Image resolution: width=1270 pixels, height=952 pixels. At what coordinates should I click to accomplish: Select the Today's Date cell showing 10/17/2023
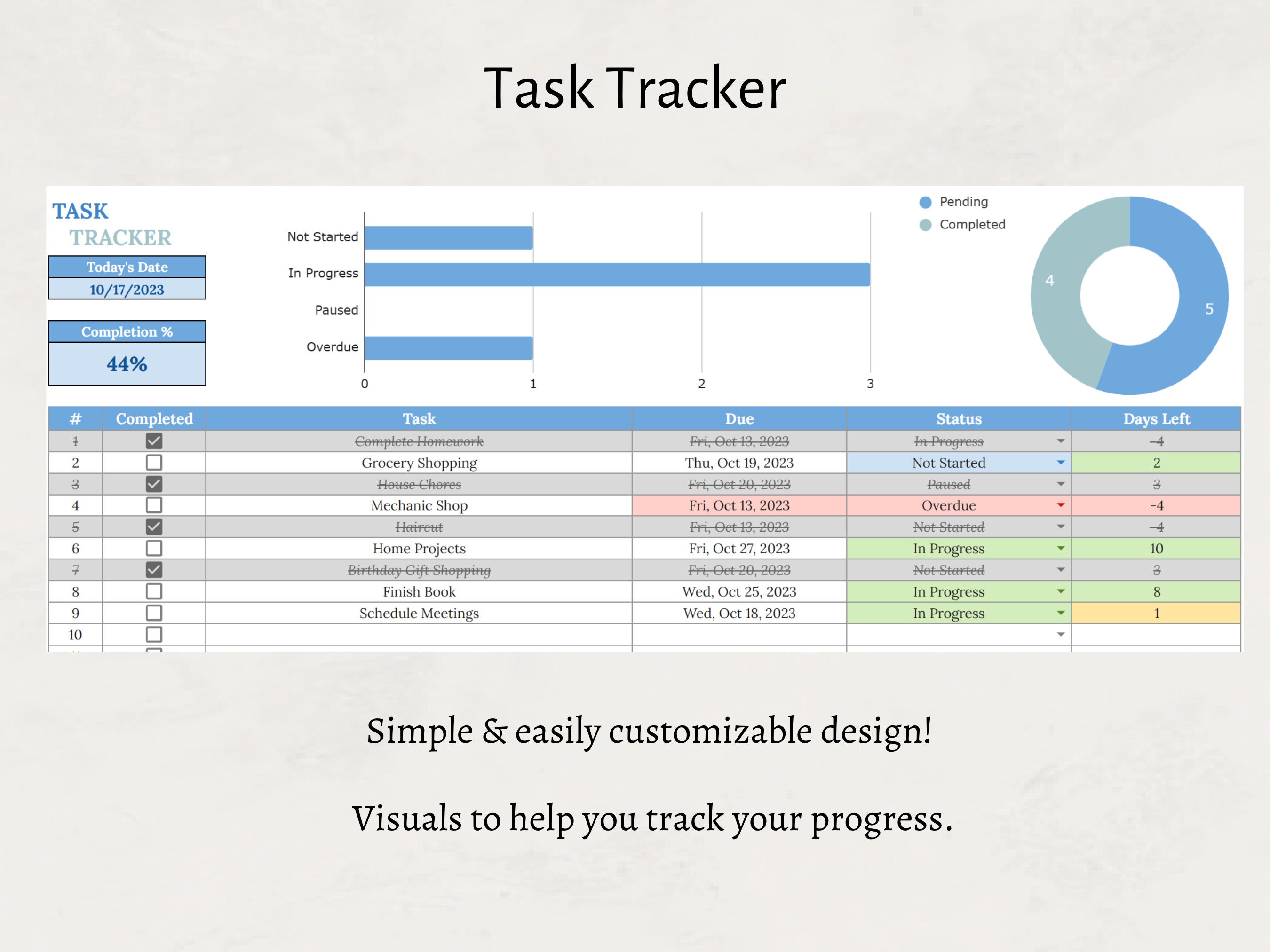pos(127,290)
